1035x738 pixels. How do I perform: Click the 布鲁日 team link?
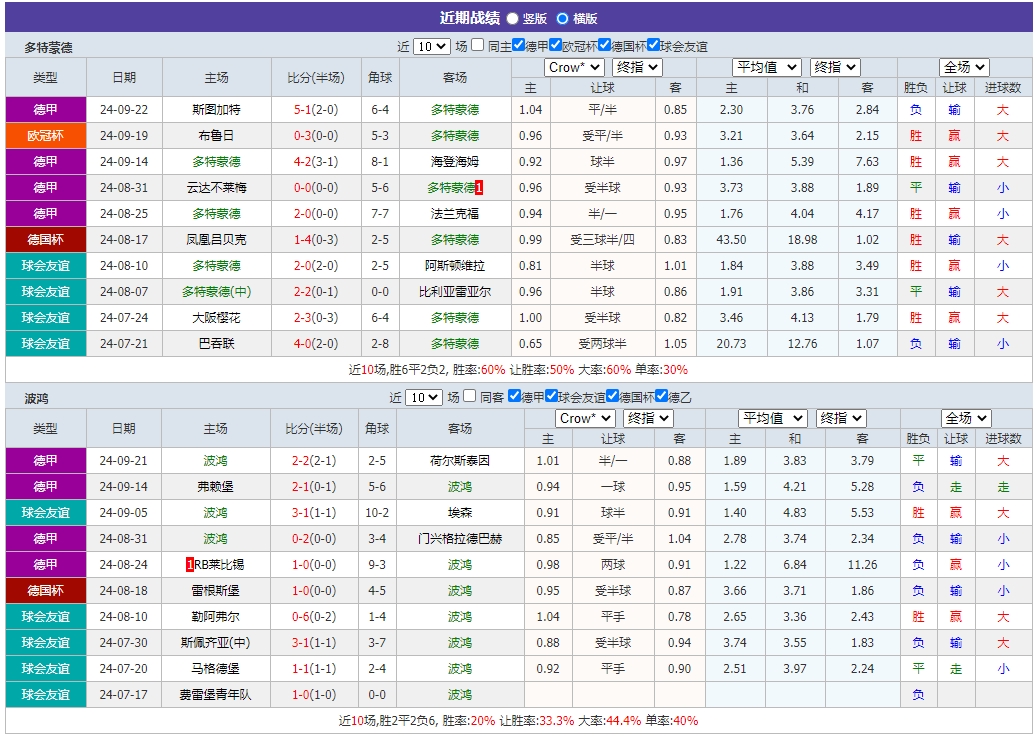click(218, 135)
